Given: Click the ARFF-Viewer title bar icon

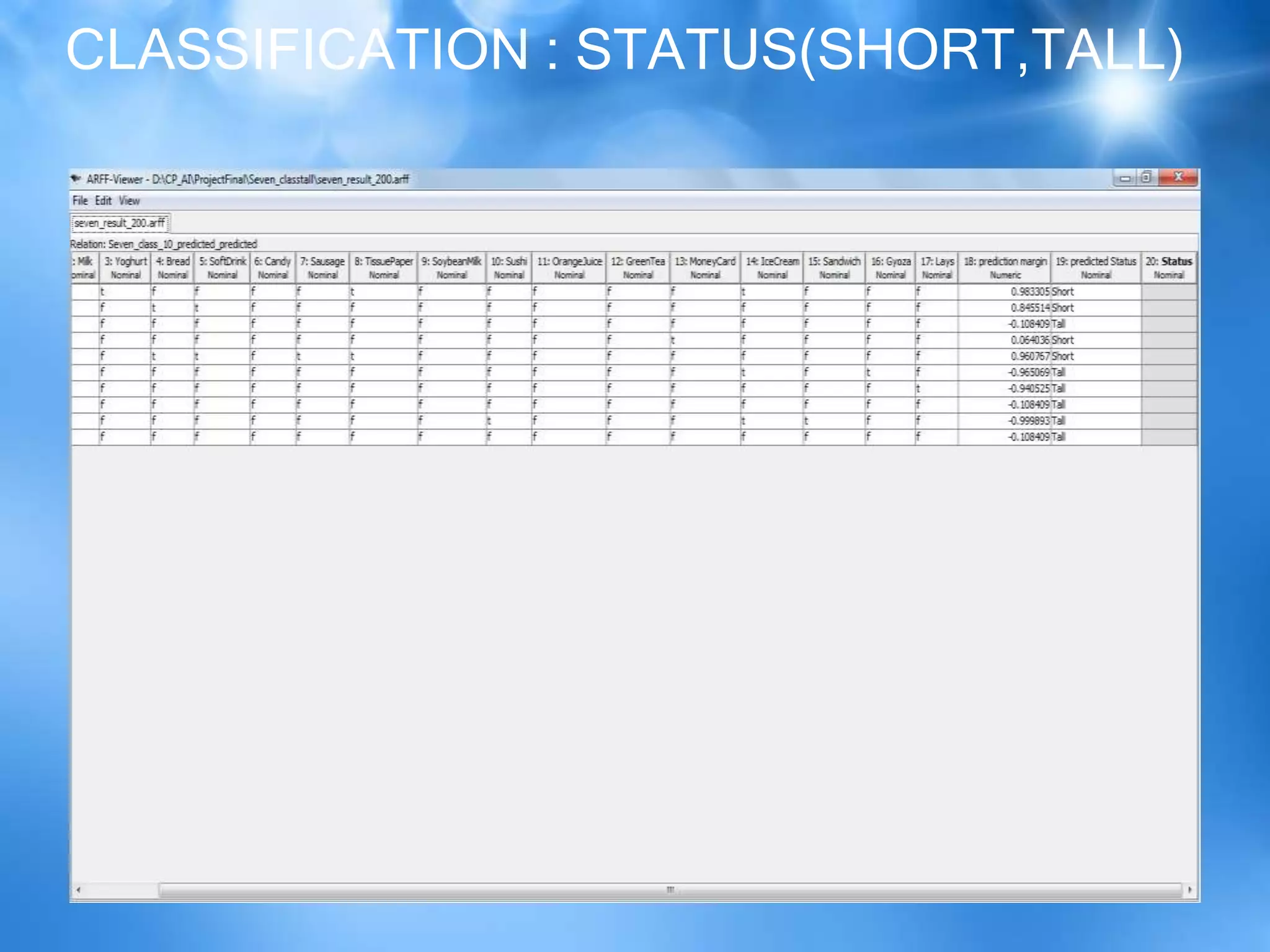Looking at the screenshot, I should click(x=76, y=179).
